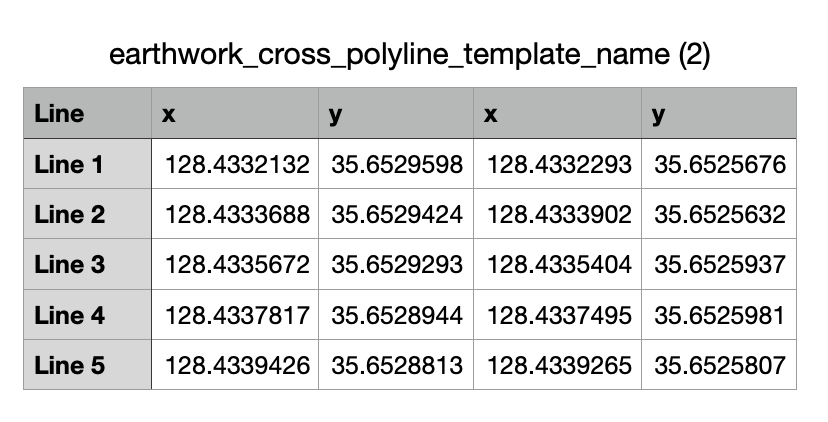This screenshot has width=828, height=422.
Task: Select the Line 5 row header
Action: click(87, 365)
